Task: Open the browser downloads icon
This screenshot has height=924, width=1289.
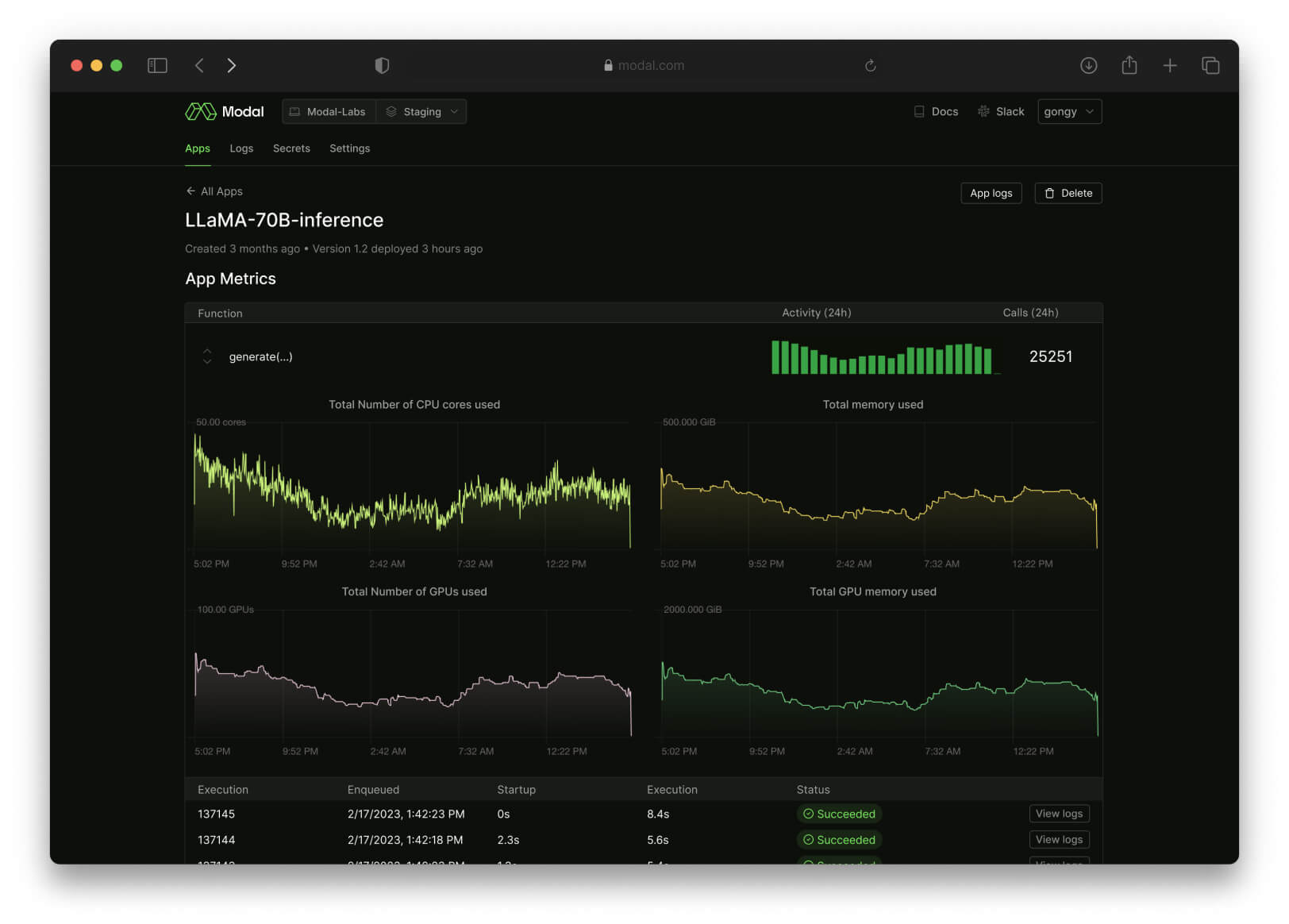Action: (x=1088, y=65)
